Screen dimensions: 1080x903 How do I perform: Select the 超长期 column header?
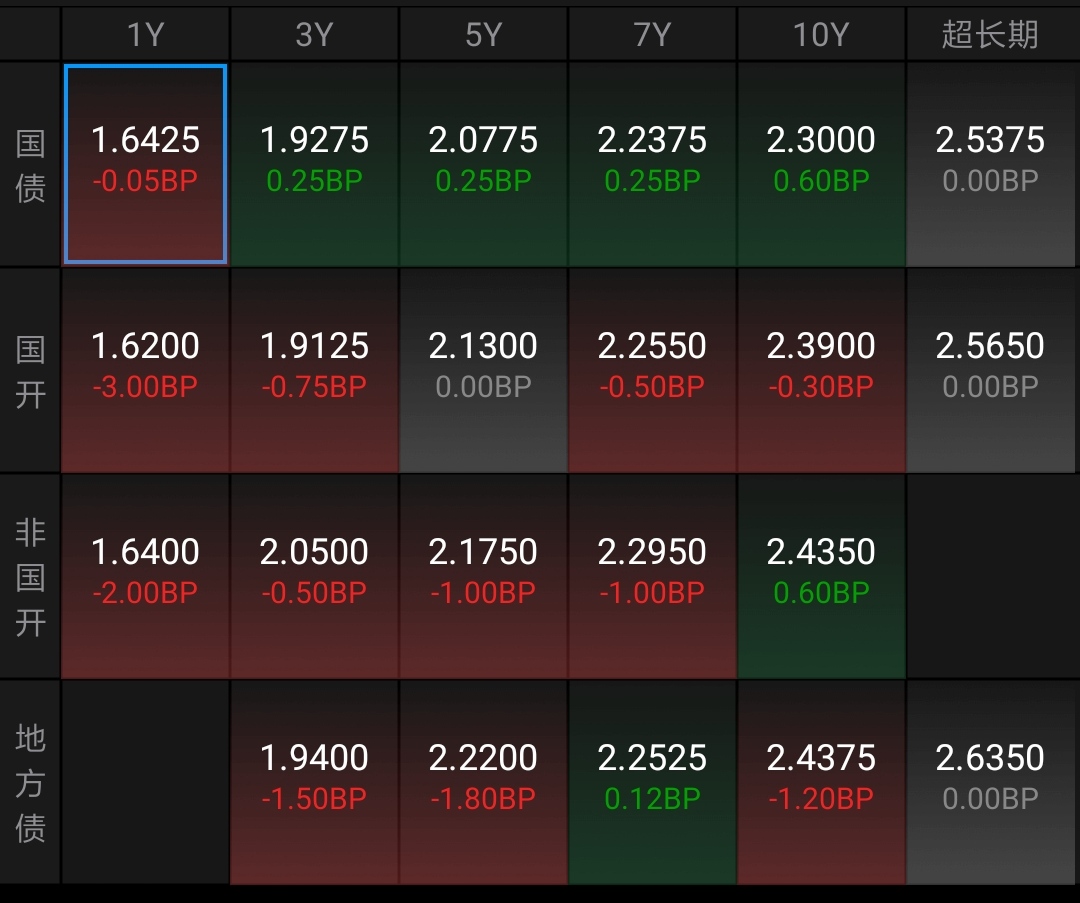coord(990,35)
